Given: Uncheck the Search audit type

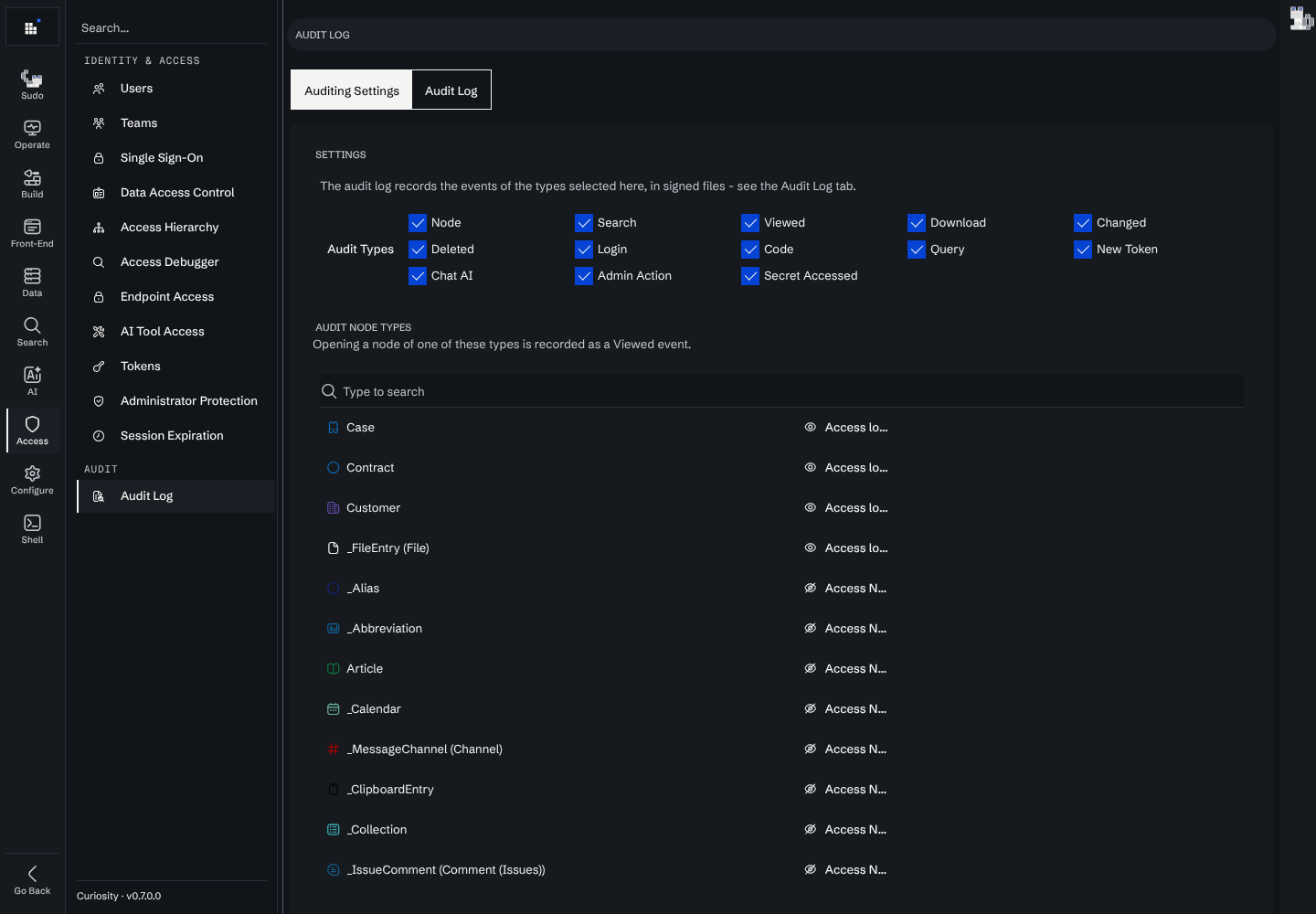Looking at the screenshot, I should point(584,222).
